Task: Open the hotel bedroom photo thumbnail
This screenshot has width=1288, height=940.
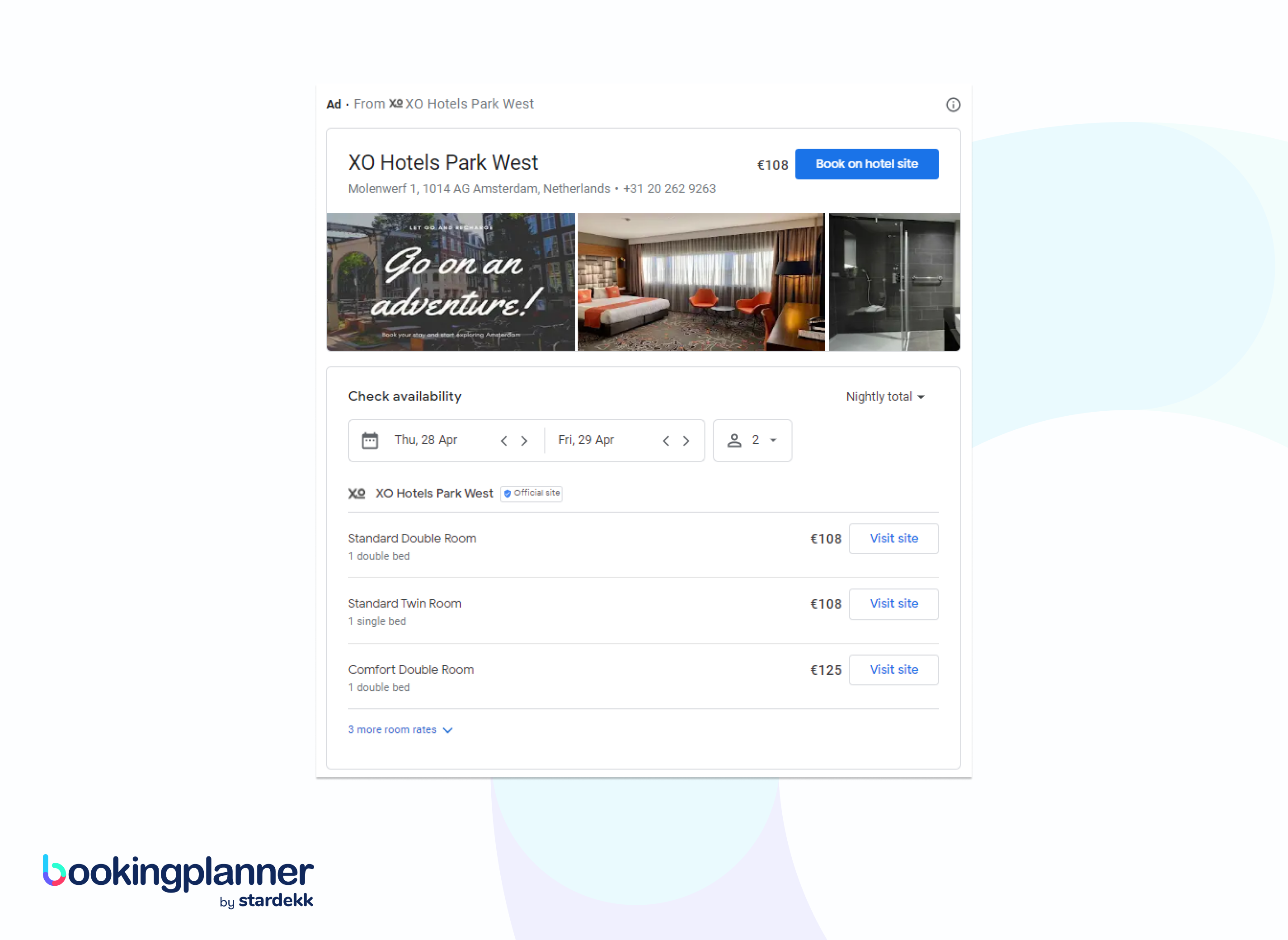Action: pos(701,282)
